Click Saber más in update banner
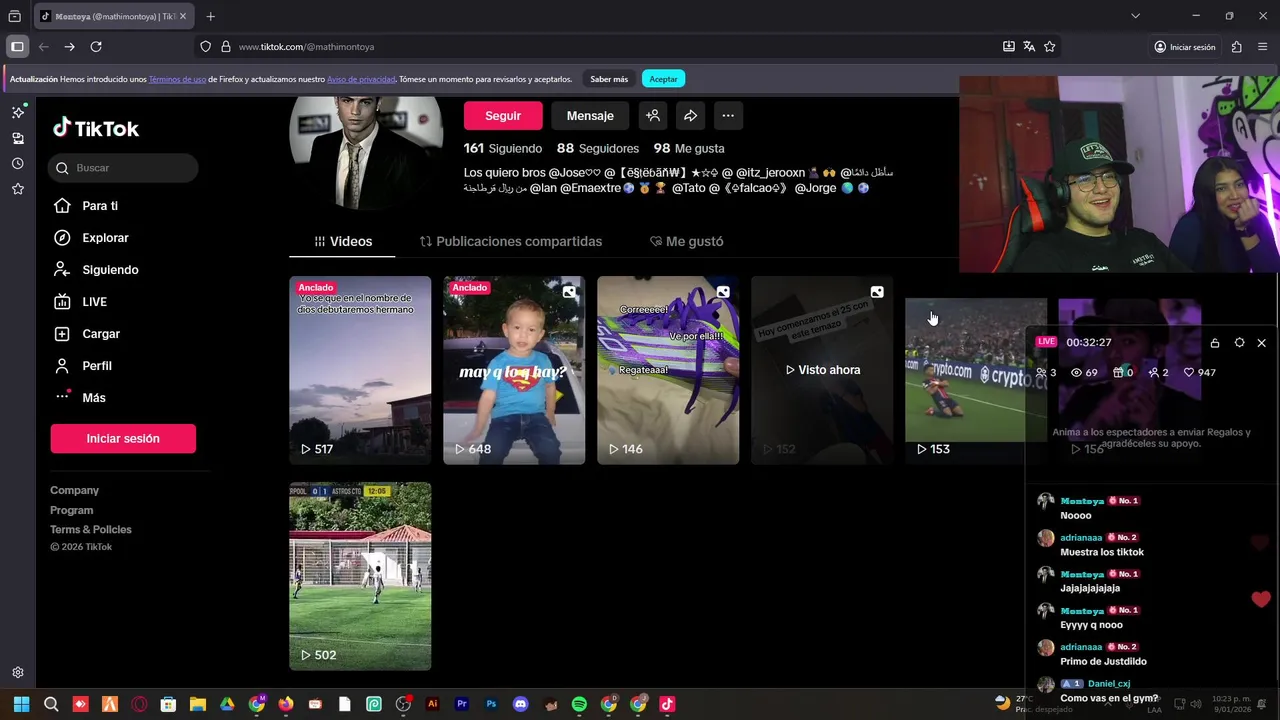This screenshot has height=720, width=1280. point(609,79)
